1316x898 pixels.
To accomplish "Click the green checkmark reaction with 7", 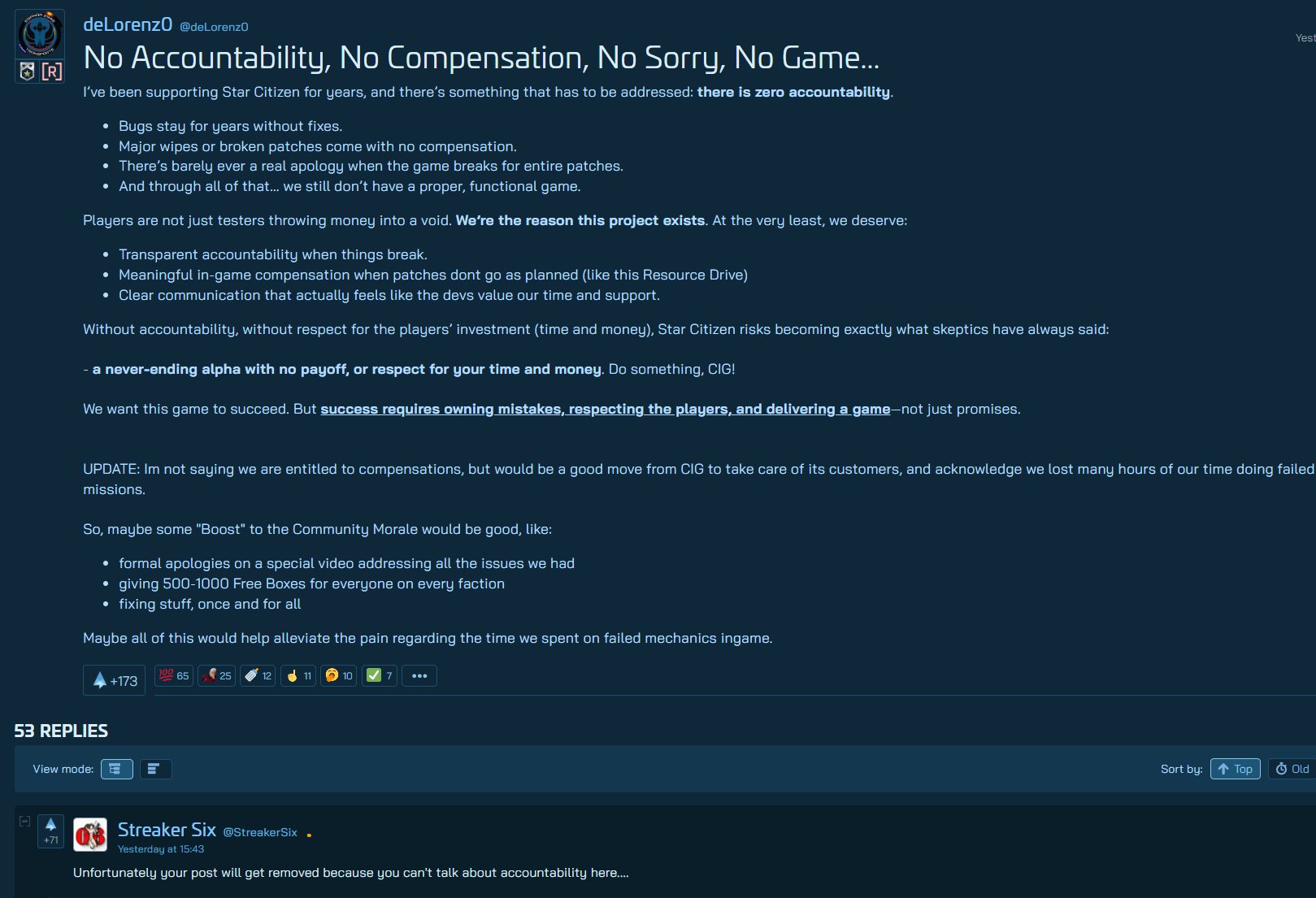I will [x=380, y=675].
